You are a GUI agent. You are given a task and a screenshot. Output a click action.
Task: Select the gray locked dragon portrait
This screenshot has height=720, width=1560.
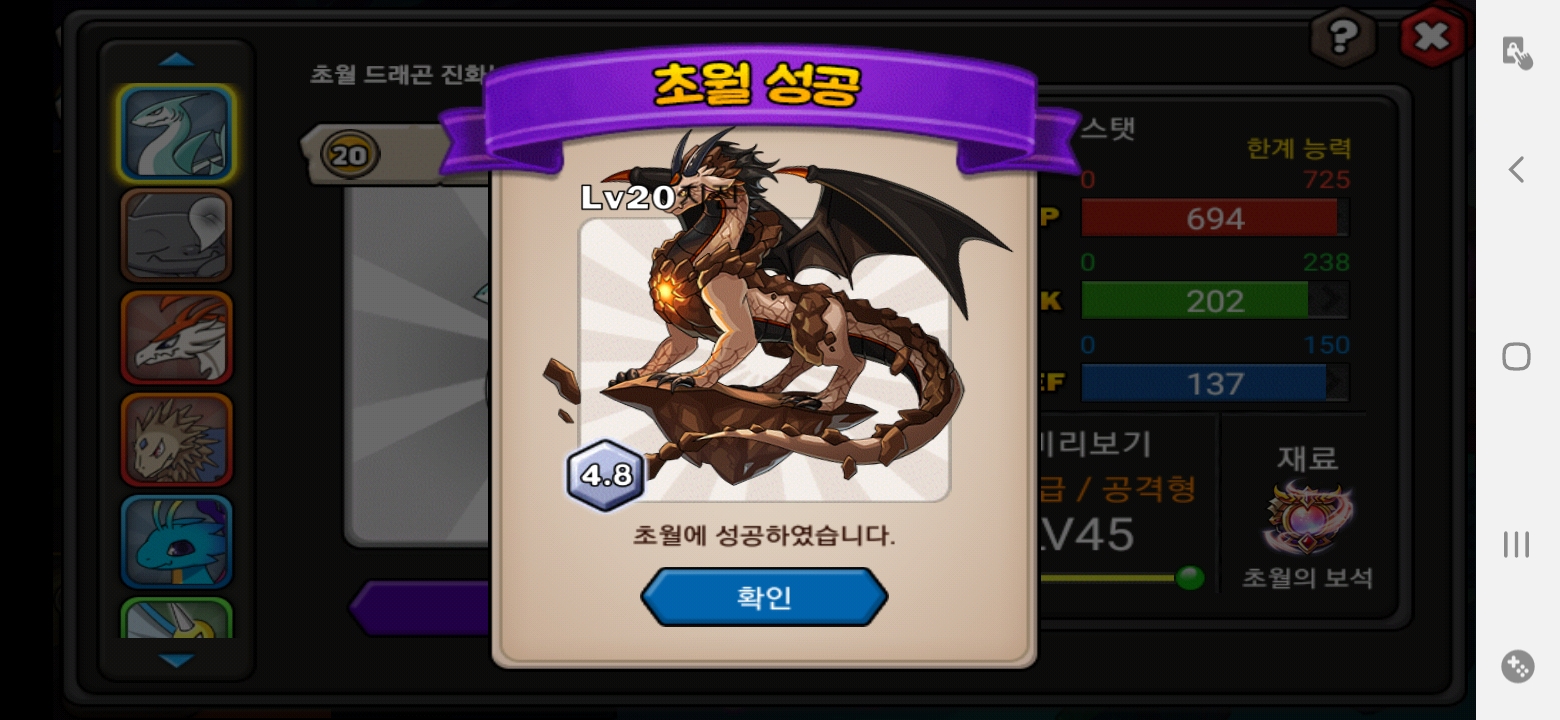click(x=177, y=235)
